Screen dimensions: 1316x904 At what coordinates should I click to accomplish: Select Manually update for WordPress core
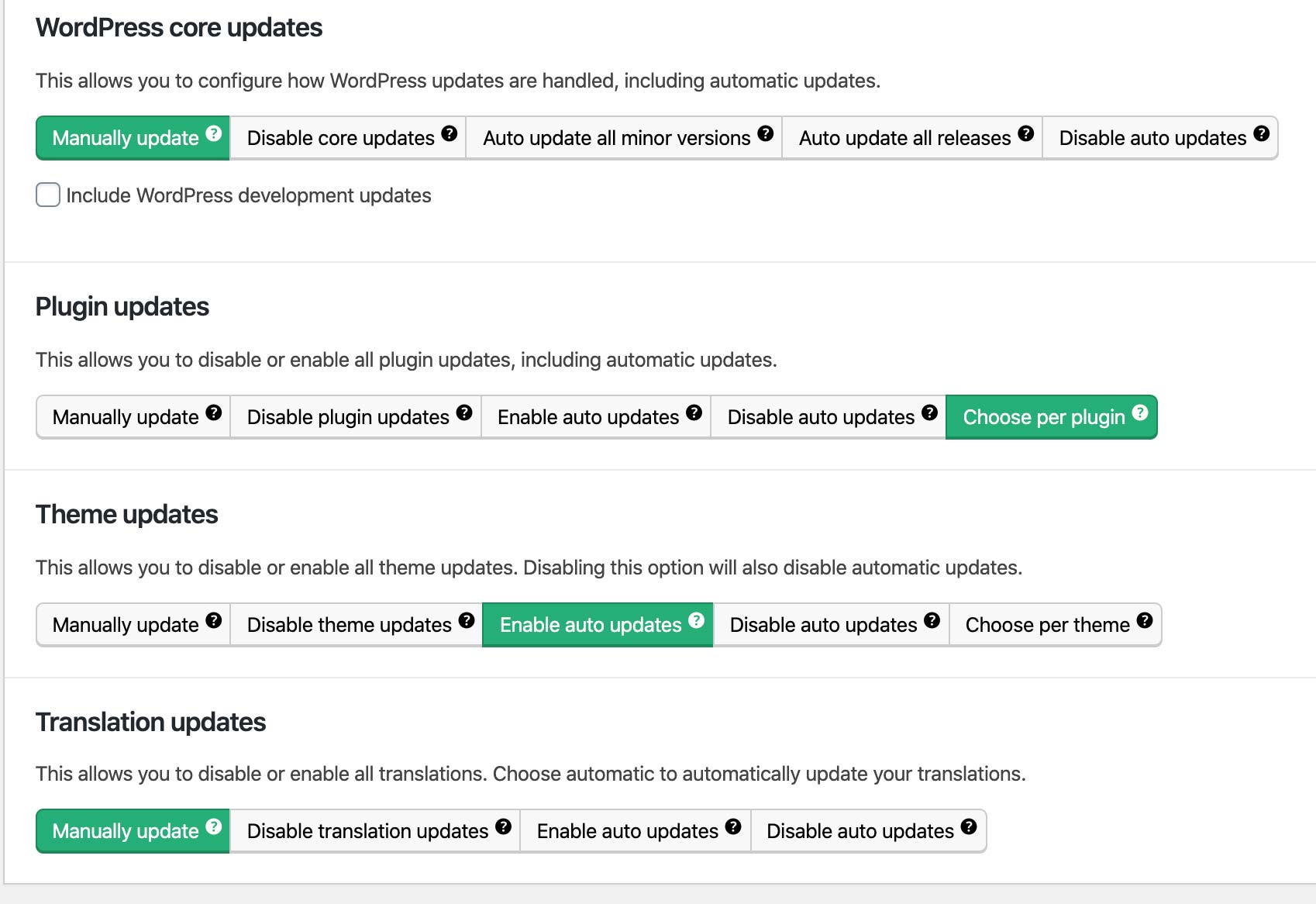(133, 138)
